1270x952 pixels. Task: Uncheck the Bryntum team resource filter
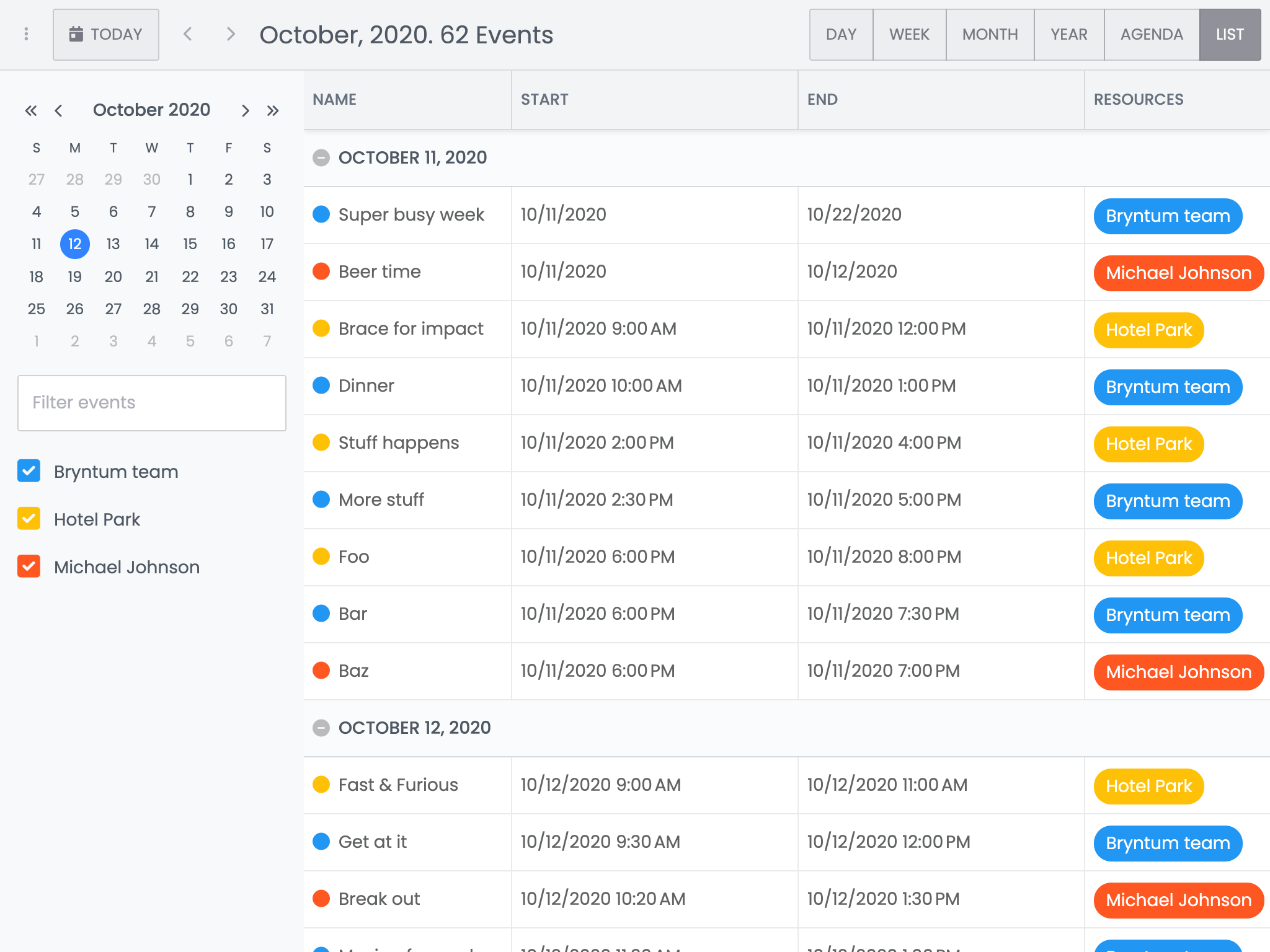[29, 471]
